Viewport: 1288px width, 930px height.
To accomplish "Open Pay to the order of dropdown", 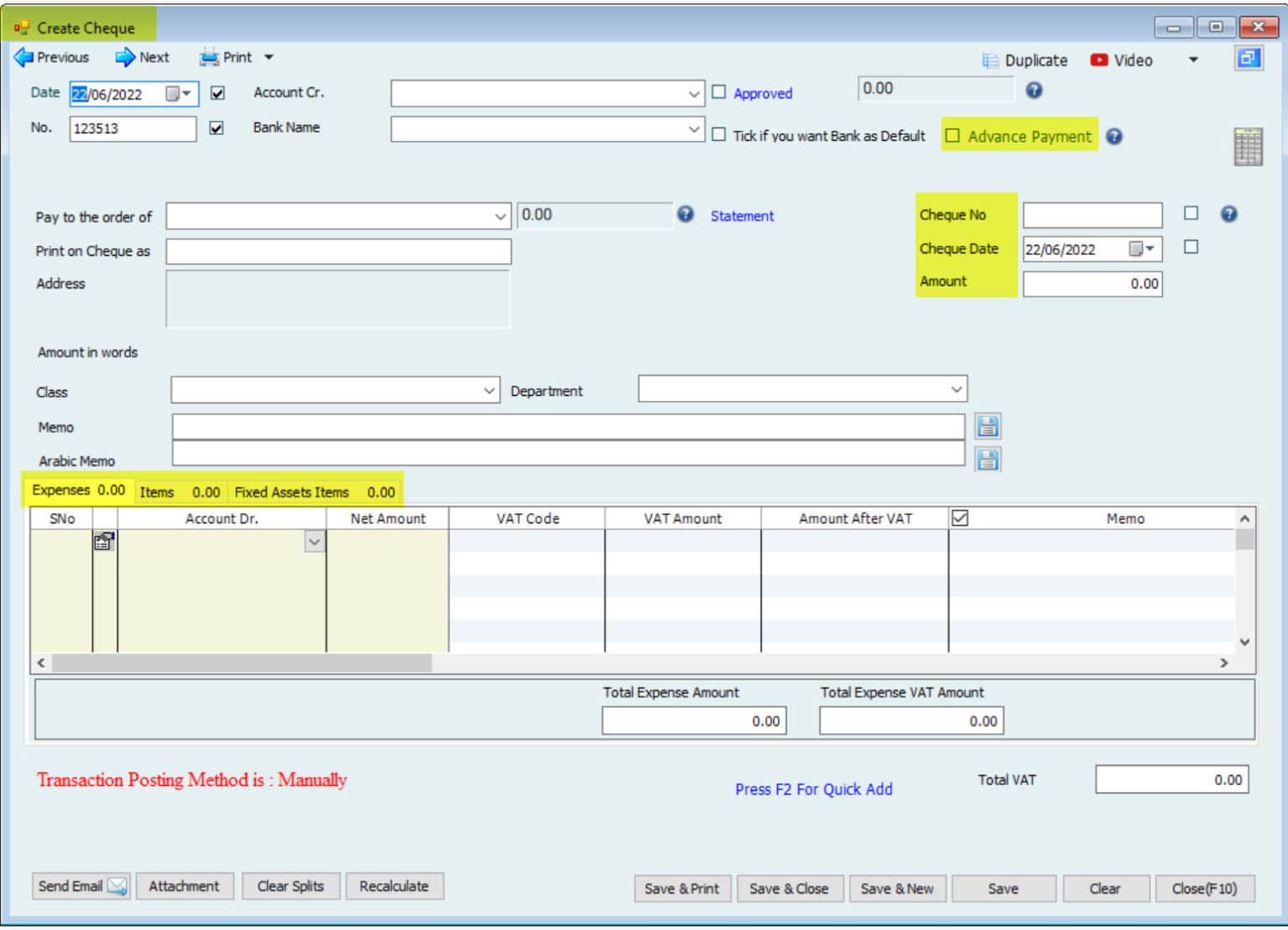I will tap(500, 216).
